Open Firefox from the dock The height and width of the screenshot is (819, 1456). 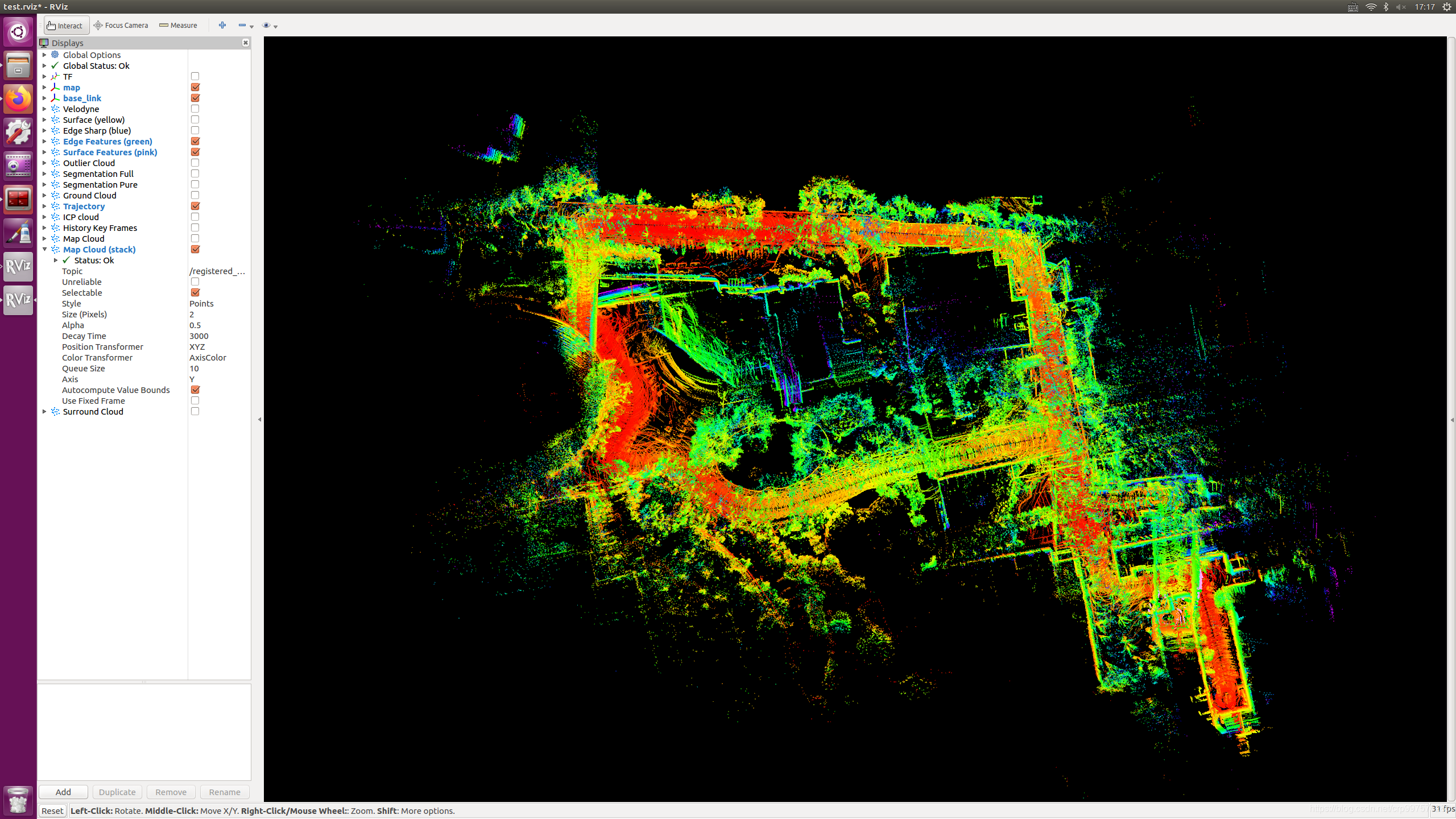[x=18, y=100]
